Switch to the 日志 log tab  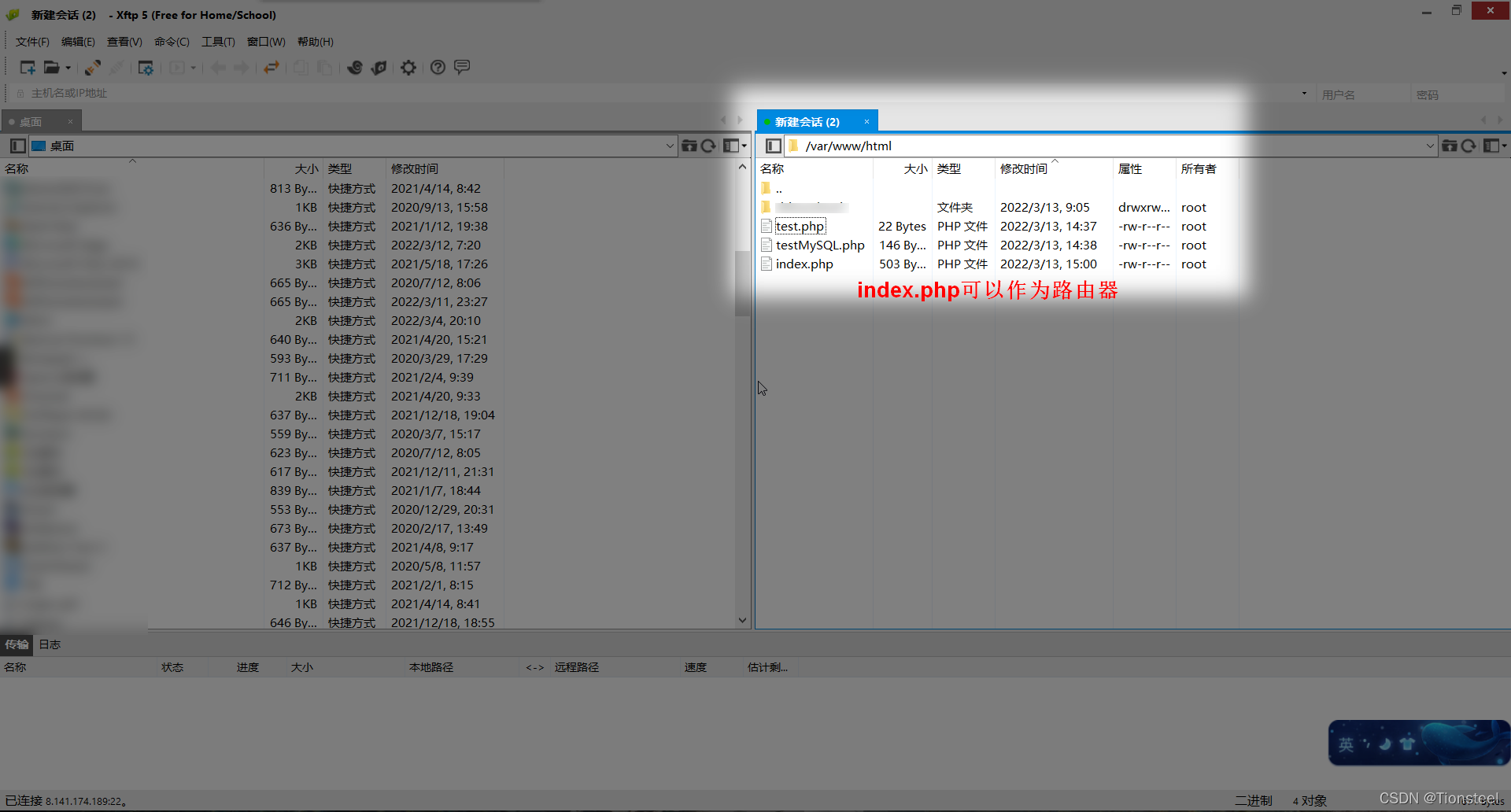click(50, 644)
